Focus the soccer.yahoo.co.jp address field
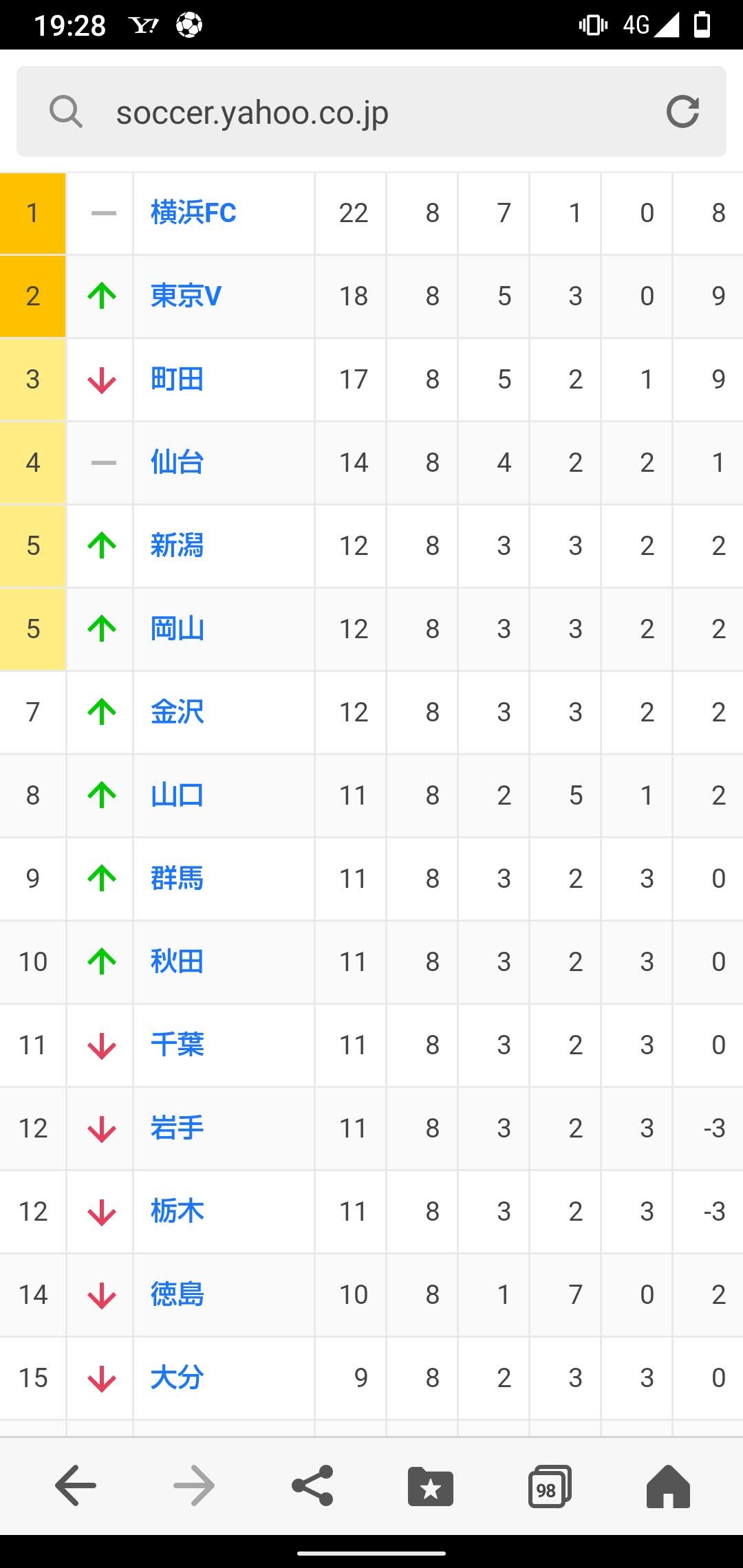743x1568 pixels. tap(371, 111)
